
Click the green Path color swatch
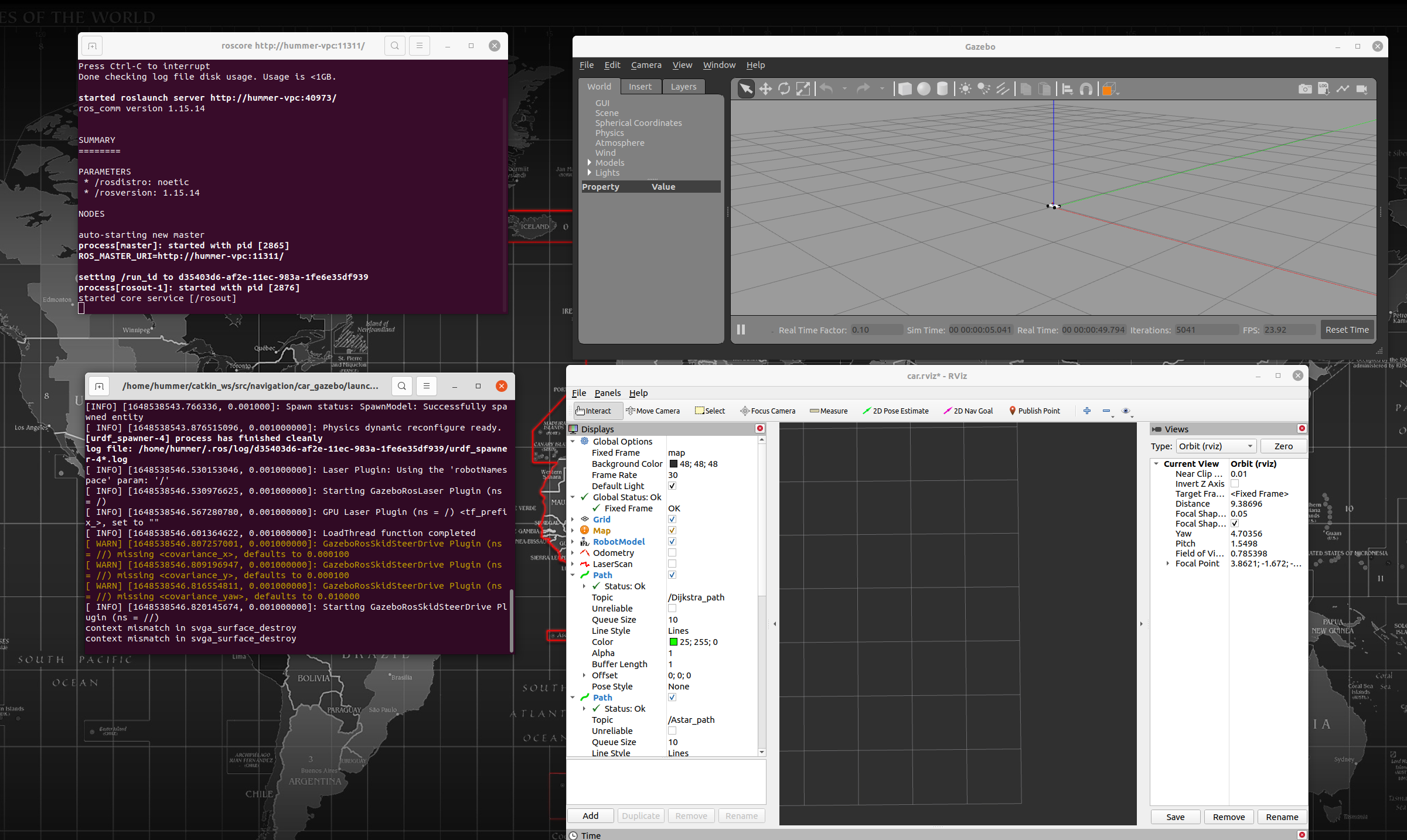[673, 642]
